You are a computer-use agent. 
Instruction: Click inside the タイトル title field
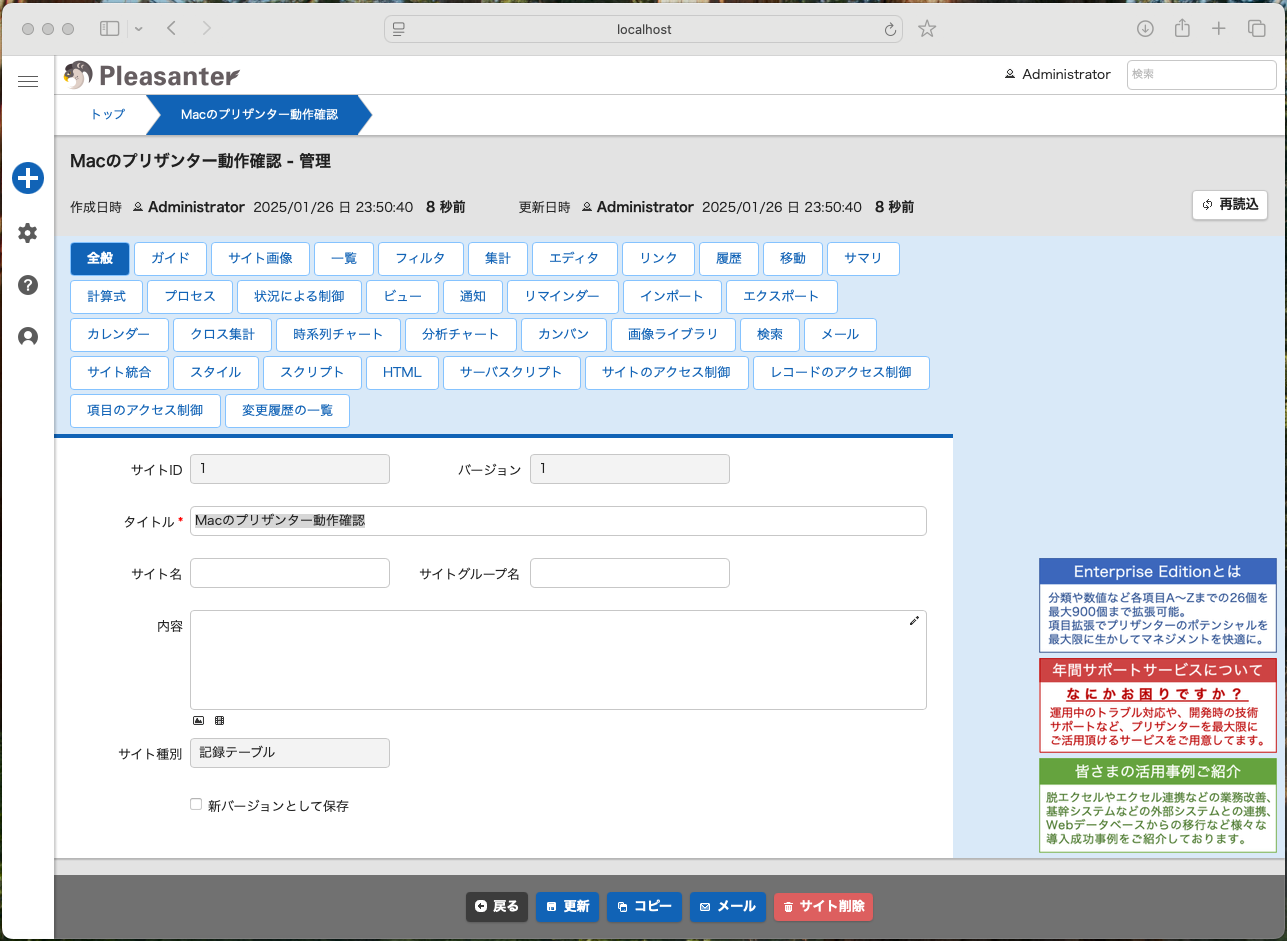click(x=558, y=520)
